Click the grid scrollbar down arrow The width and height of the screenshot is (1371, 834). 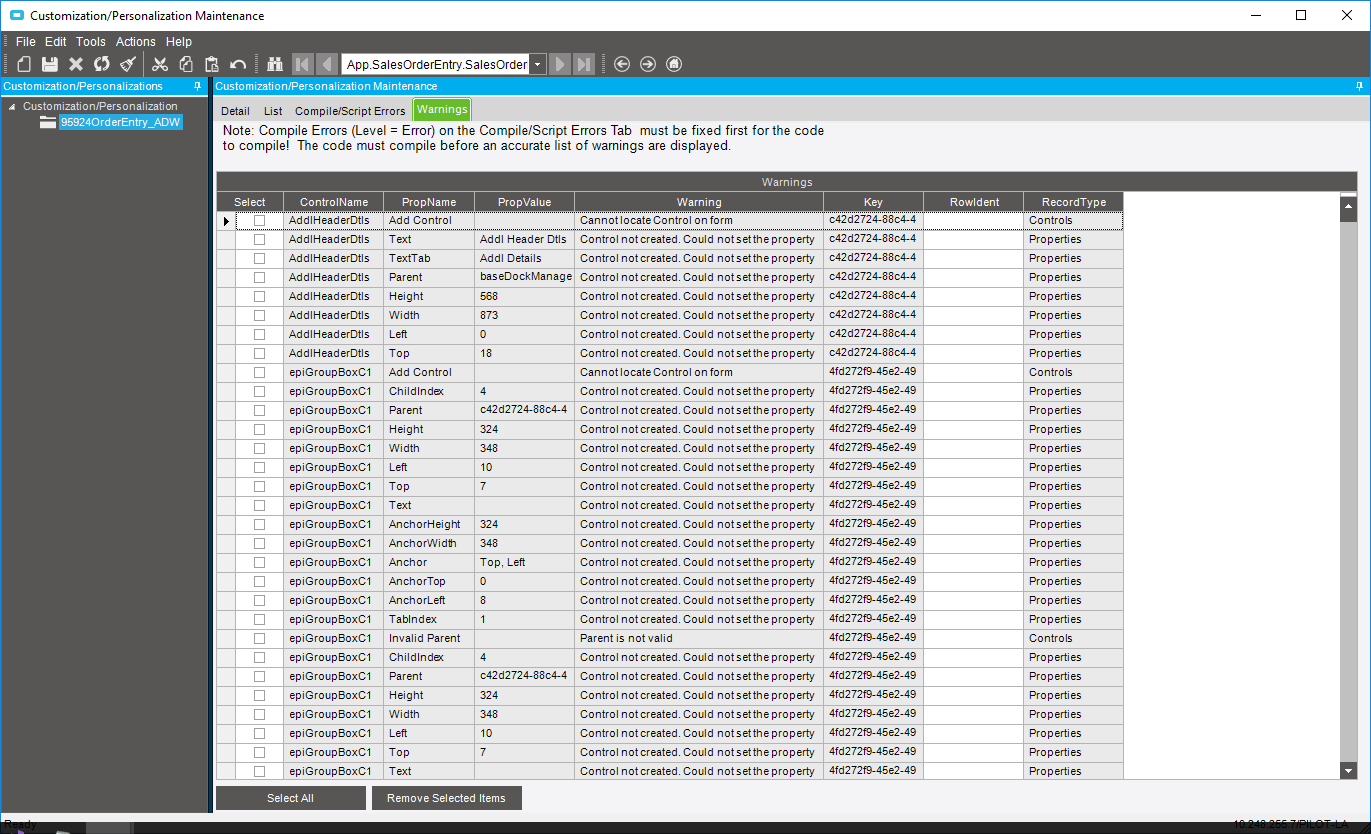1348,771
